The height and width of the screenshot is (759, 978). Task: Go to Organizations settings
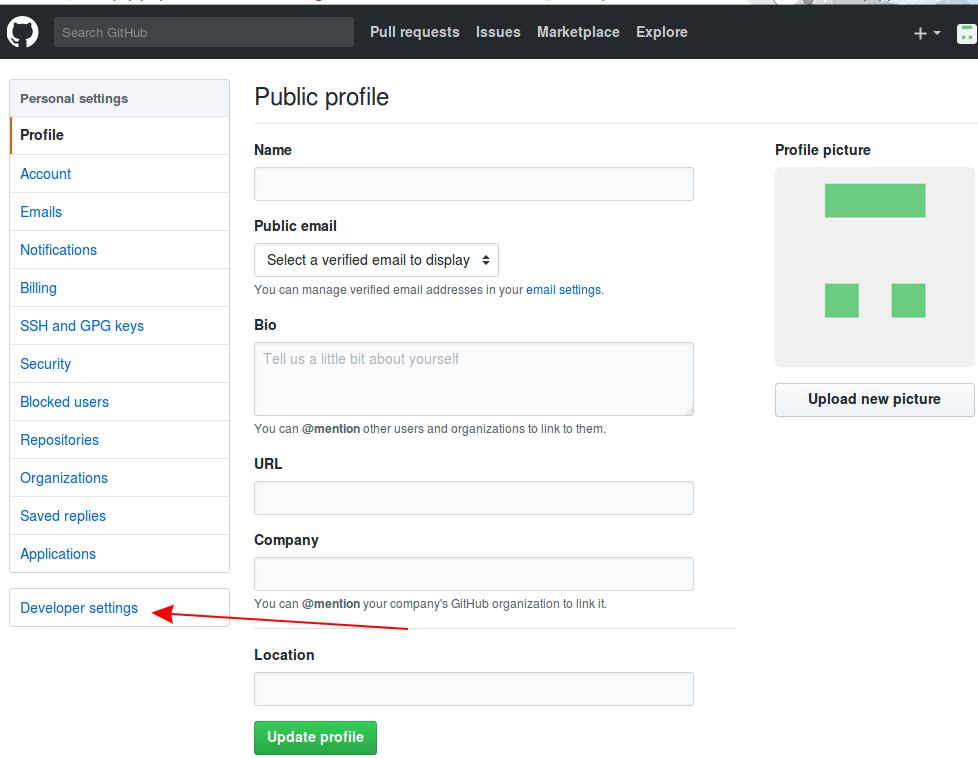[x=120, y=478]
